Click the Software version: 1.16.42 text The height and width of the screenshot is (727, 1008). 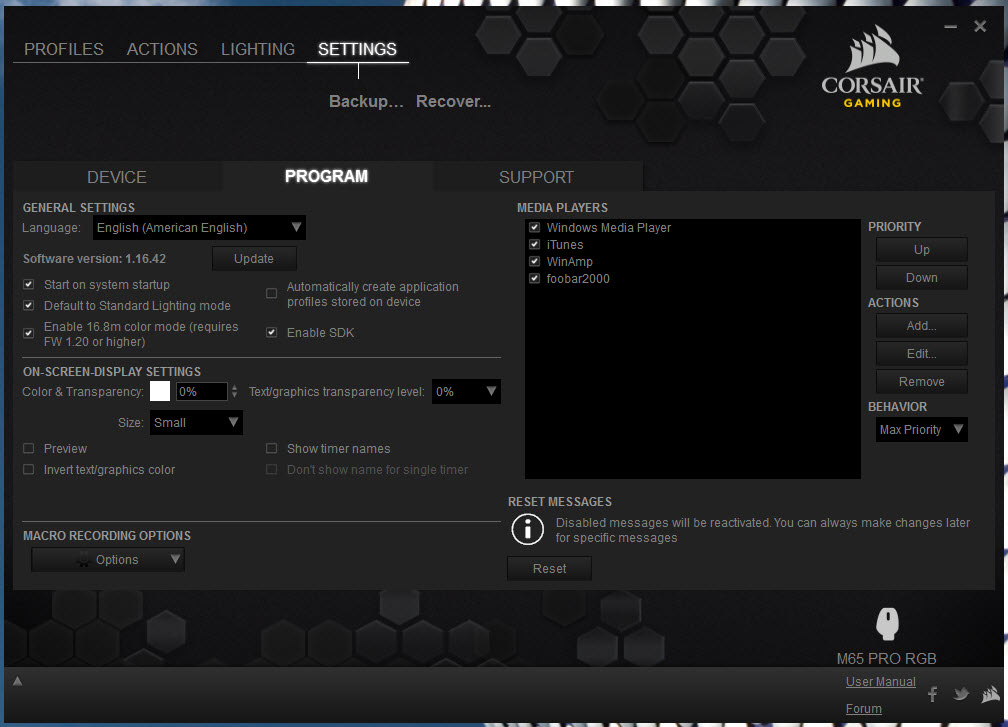click(94, 259)
